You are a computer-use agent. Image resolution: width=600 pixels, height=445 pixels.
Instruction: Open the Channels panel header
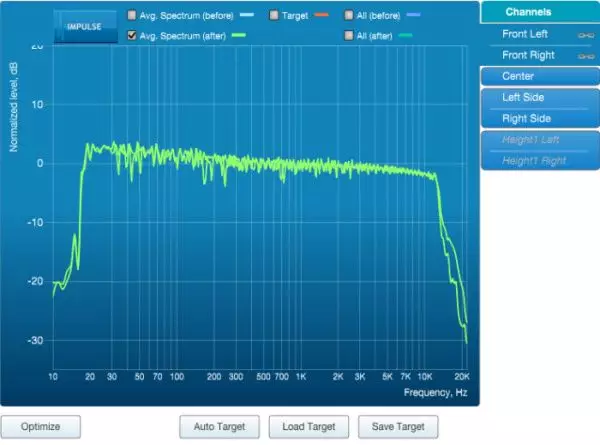[539, 12]
